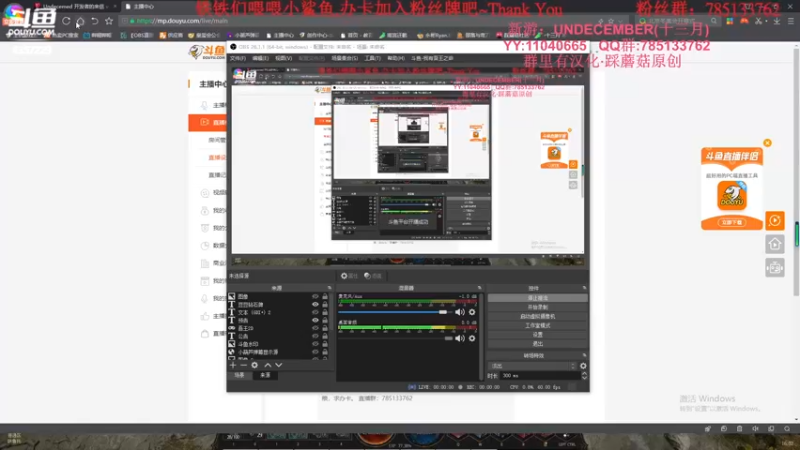Switch to 场景 tab at bottom of sources
This screenshot has width=800, height=450.
(240, 375)
